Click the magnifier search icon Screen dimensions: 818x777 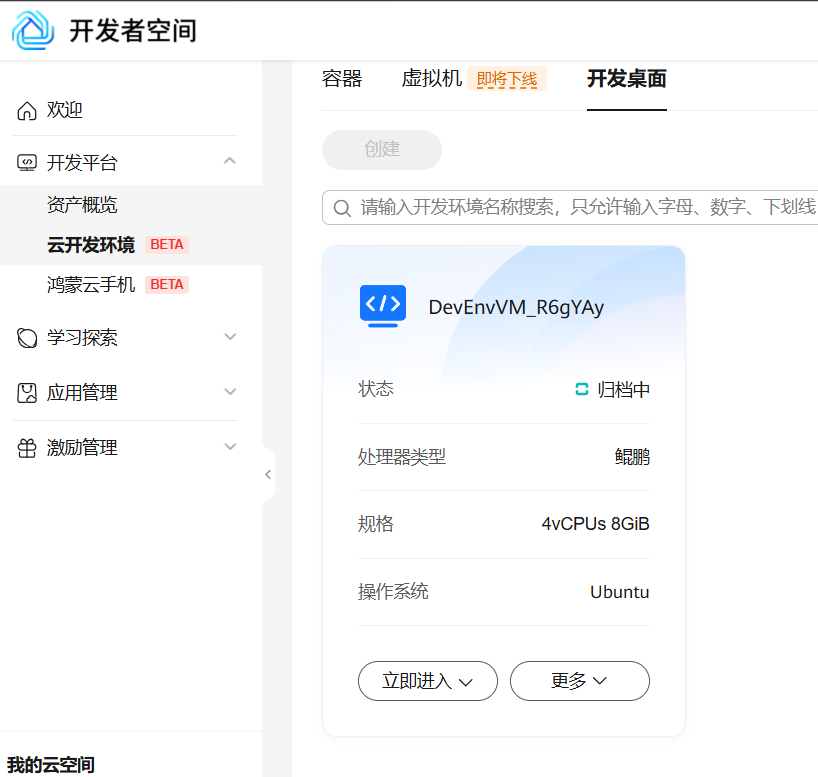pyautogui.click(x=342, y=208)
